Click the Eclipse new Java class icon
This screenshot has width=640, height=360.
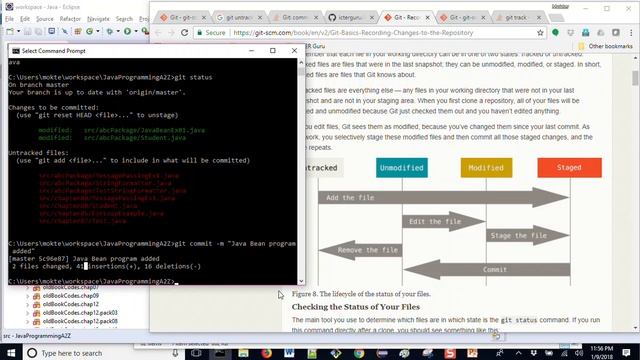coord(89,31)
